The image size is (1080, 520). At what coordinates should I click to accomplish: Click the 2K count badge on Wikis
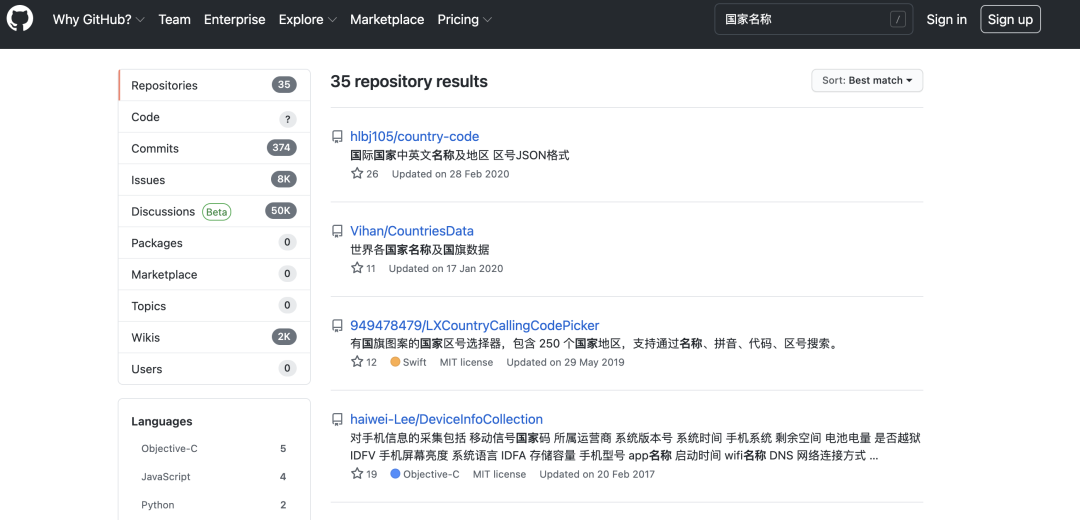point(284,337)
